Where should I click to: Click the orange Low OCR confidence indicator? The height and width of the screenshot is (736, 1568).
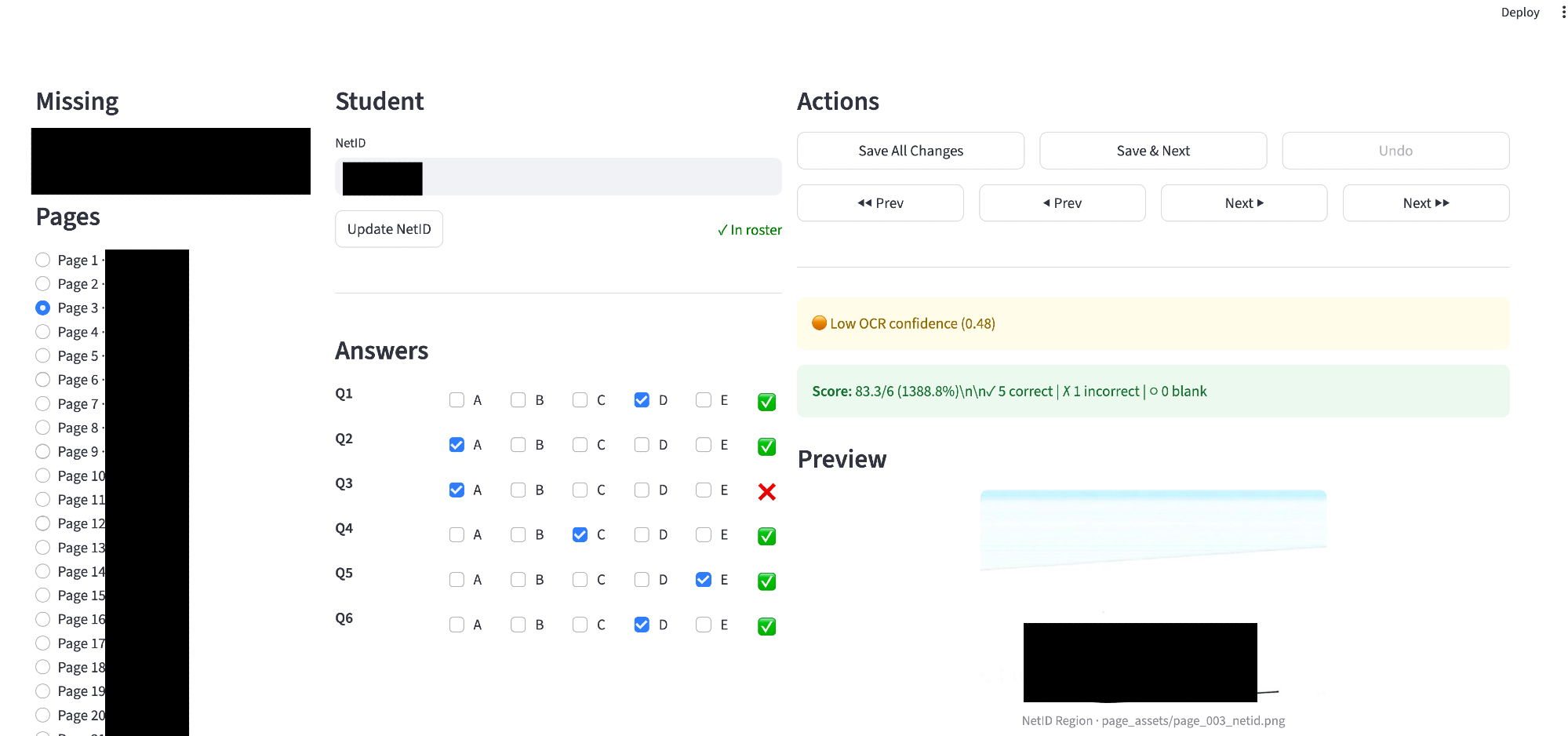tap(819, 323)
